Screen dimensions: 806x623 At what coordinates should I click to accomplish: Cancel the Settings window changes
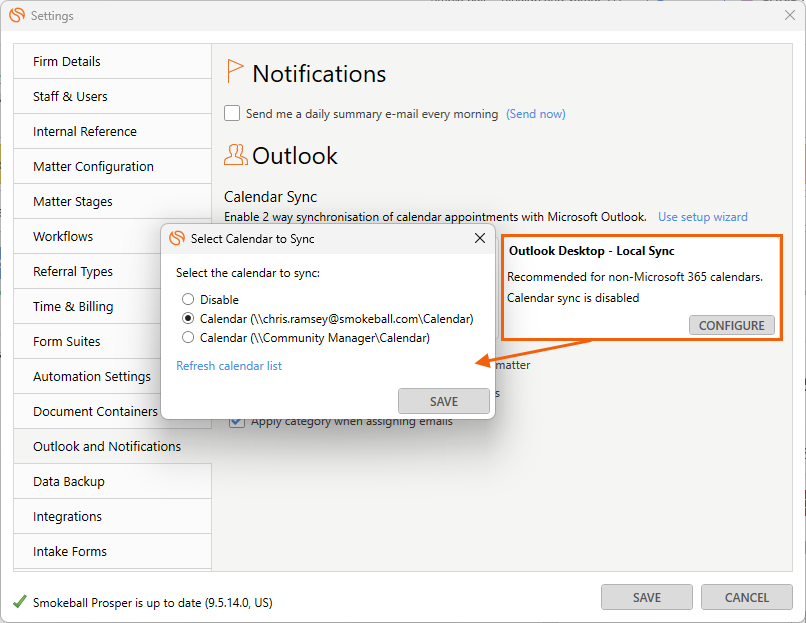click(x=746, y=597)
